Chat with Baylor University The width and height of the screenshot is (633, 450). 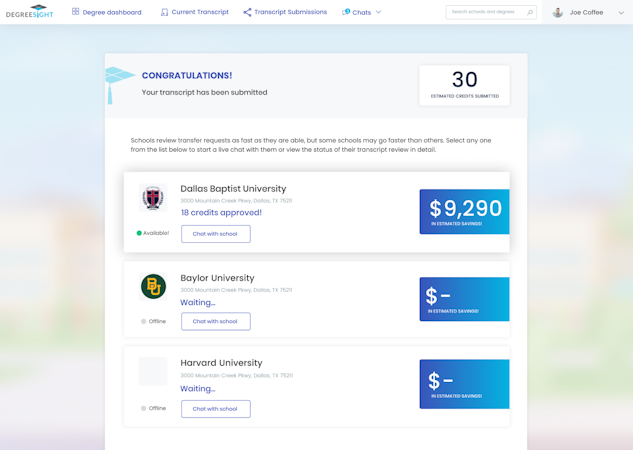pos(215,321)
